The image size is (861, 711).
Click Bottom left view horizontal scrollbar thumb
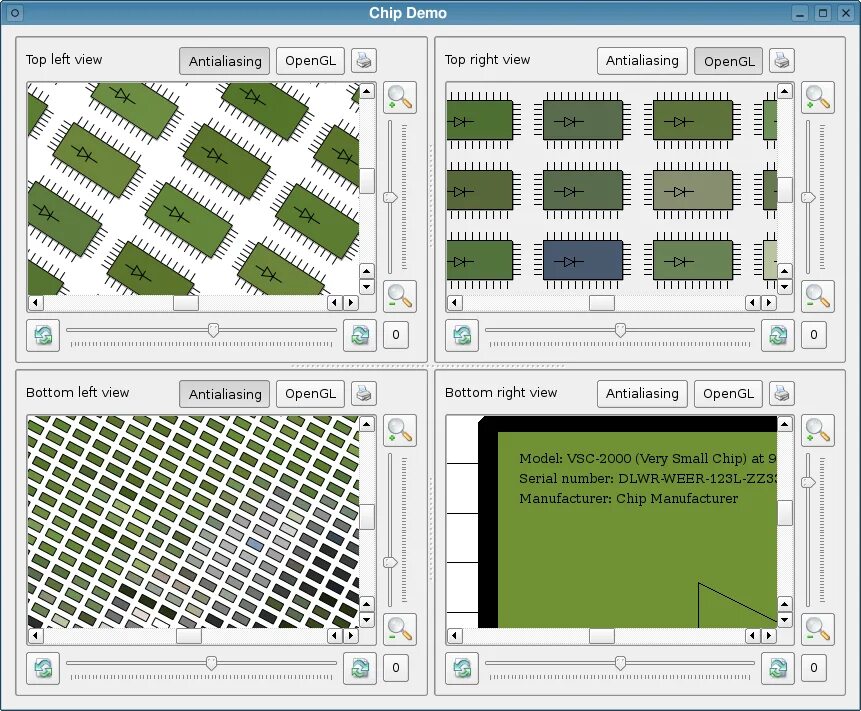click(189, 636)
